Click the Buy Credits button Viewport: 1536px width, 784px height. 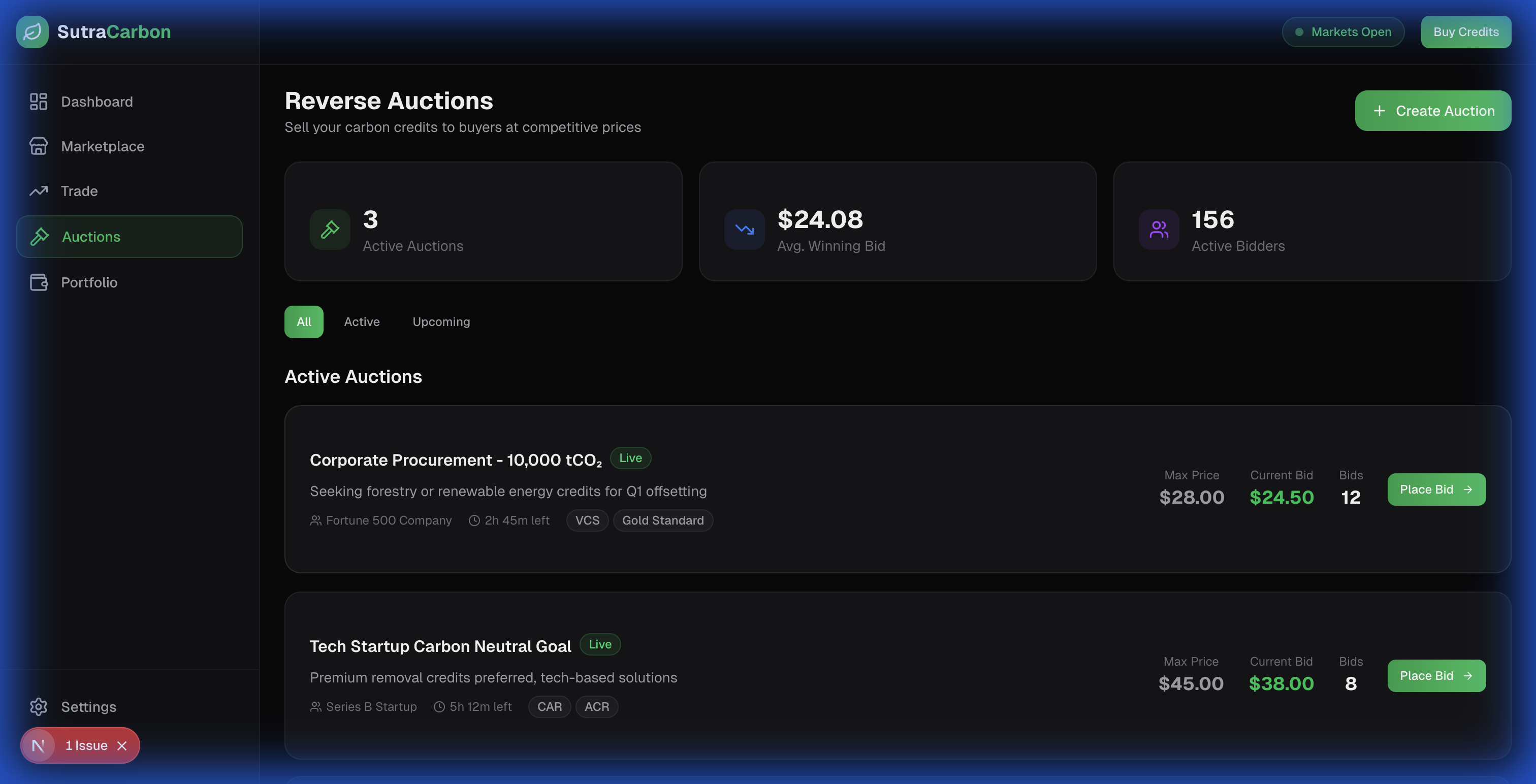1465,31
